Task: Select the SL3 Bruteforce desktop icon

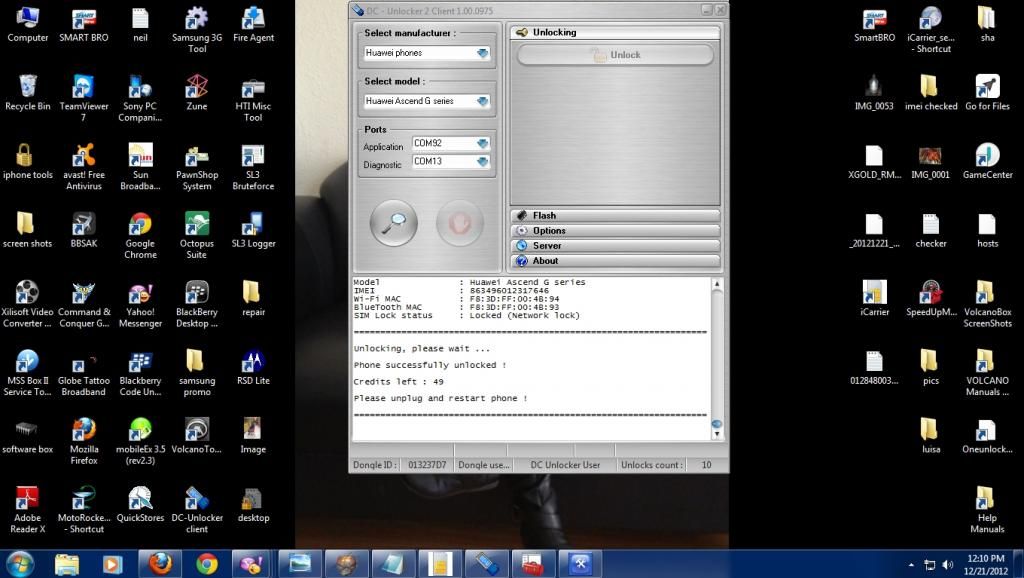Action: coord(253,167)
